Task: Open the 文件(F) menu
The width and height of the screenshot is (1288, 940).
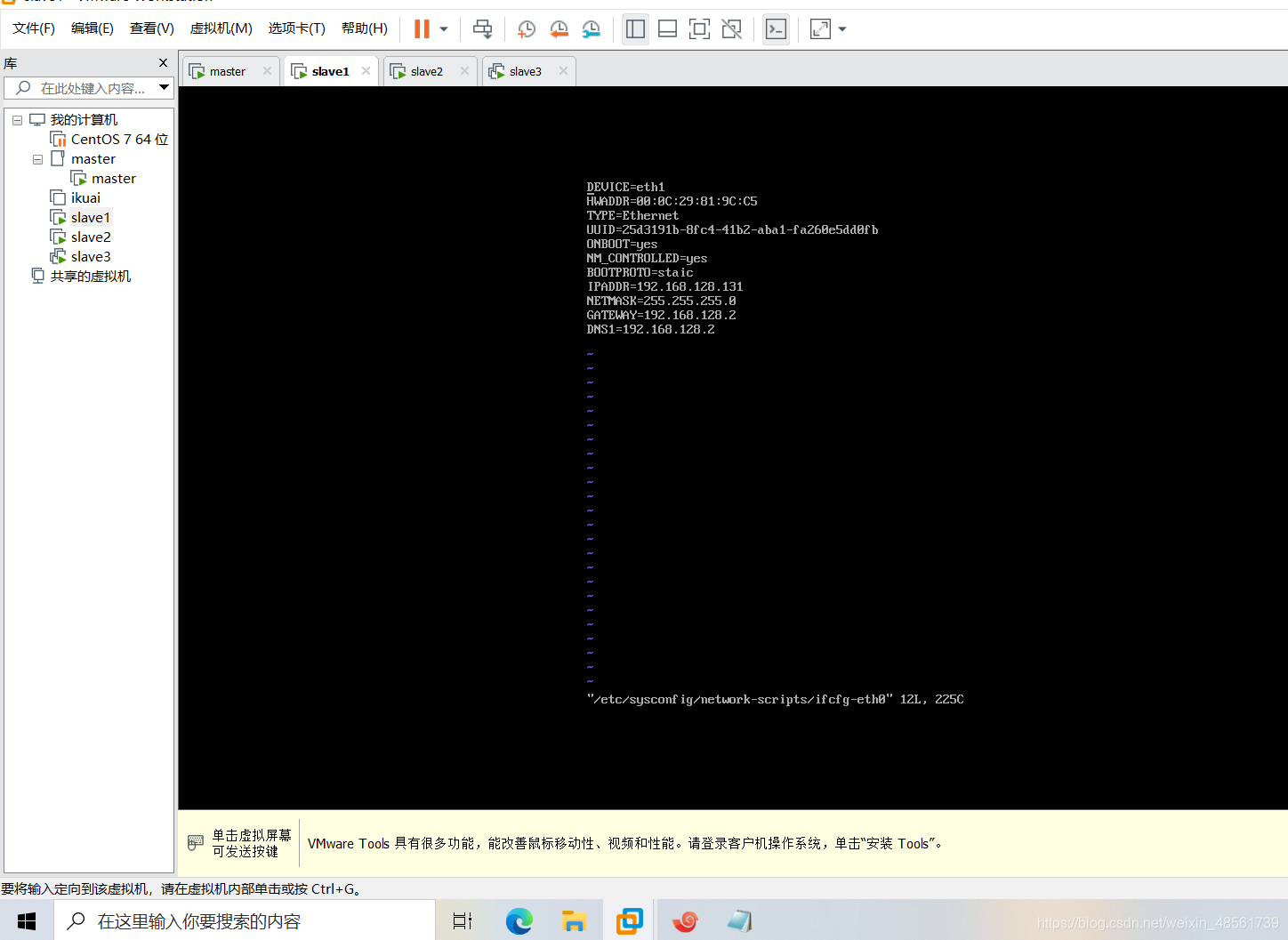Action: point(34,28)
